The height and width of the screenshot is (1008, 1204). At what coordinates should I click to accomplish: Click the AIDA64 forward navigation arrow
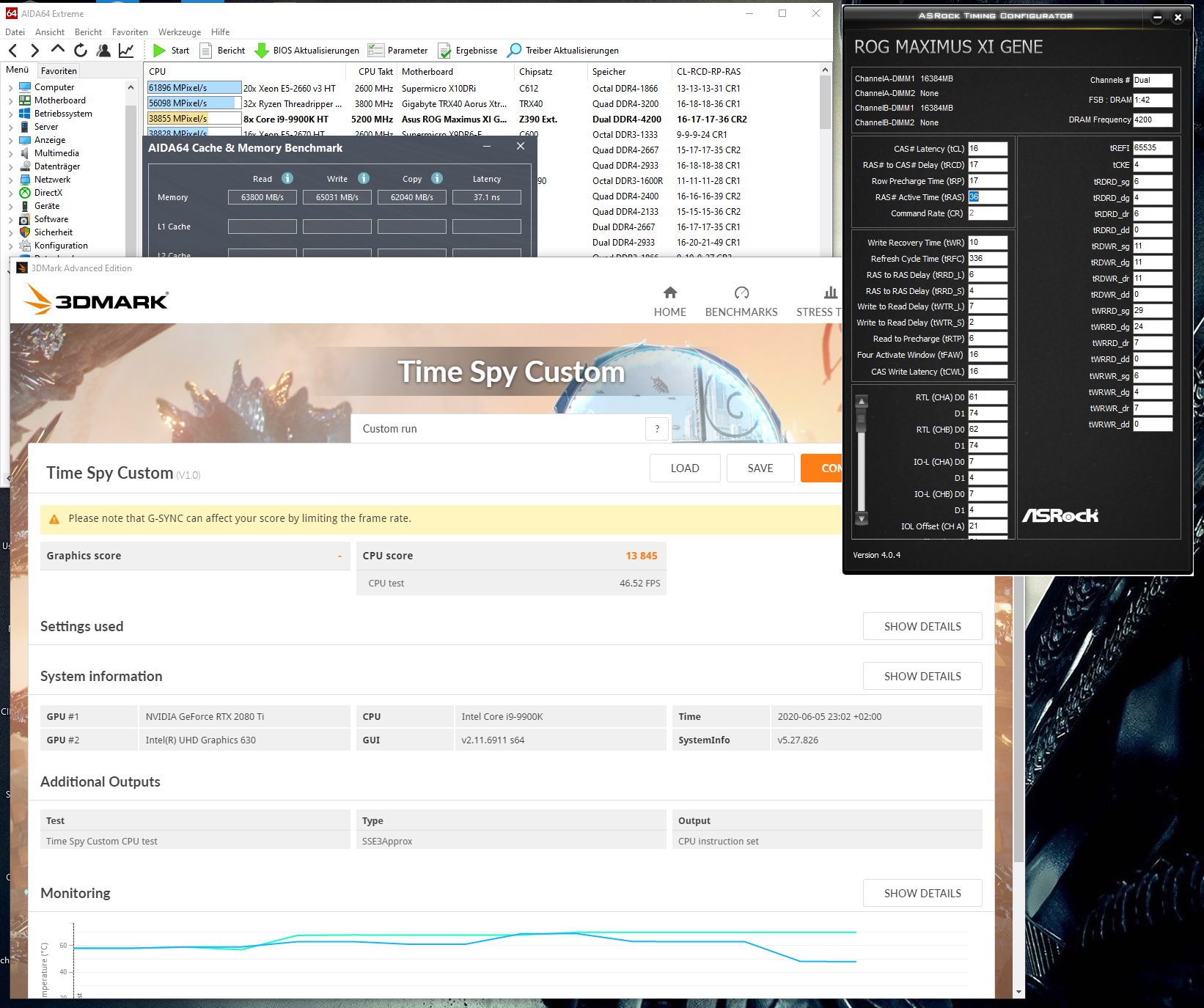click(x=34, y=51)
